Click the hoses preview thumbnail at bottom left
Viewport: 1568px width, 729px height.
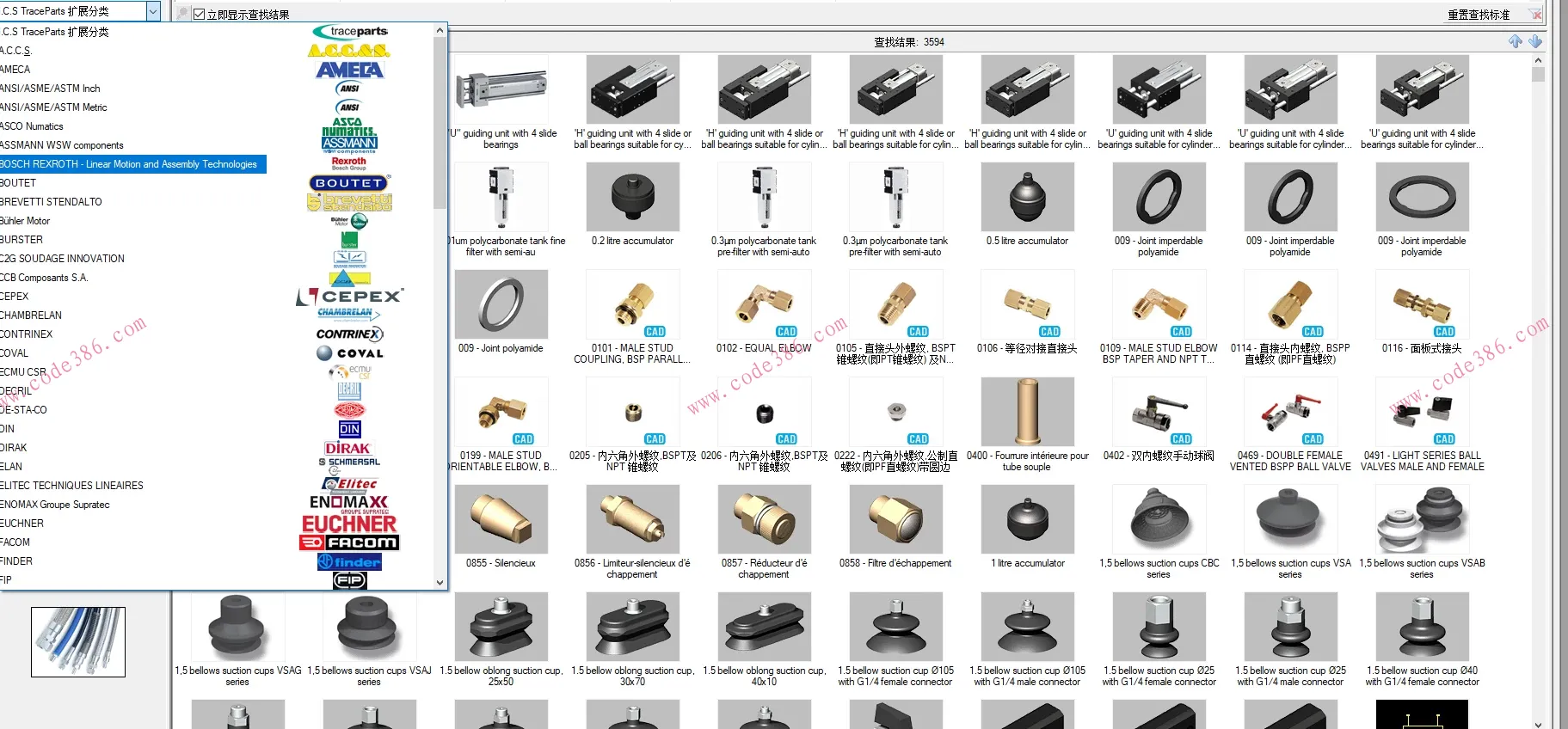pyautogui.click(x=78, y=641)
